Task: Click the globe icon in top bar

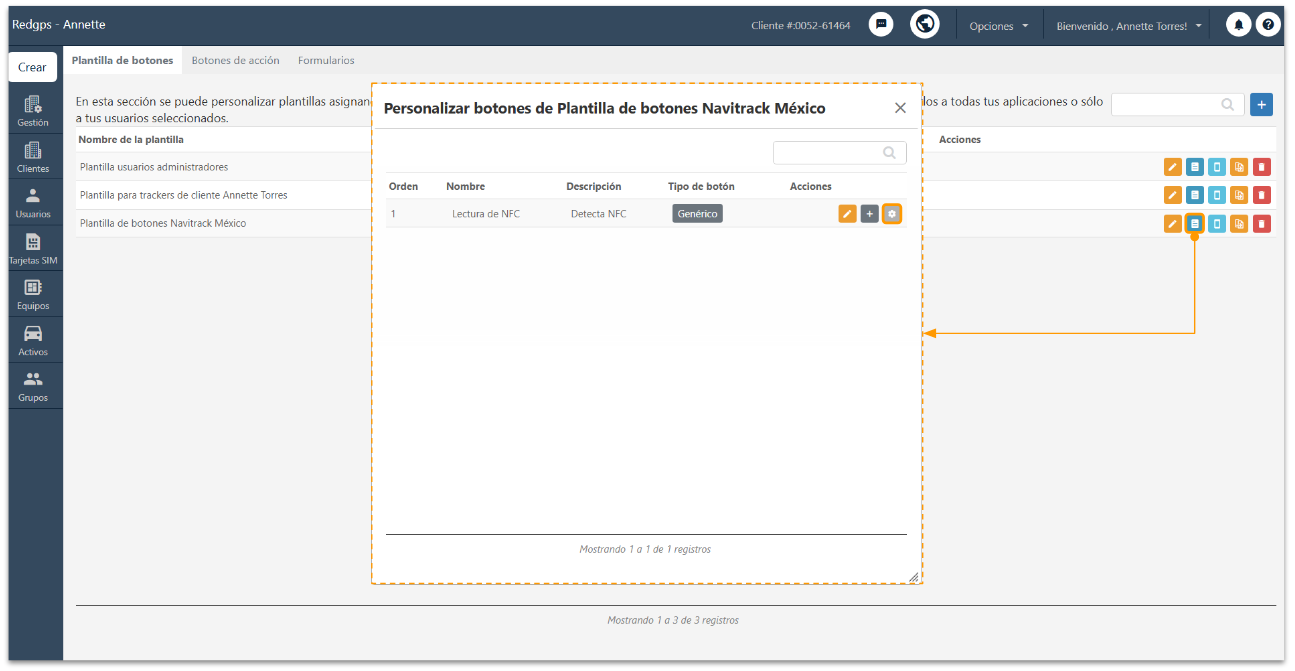Action: pos(925,25)
